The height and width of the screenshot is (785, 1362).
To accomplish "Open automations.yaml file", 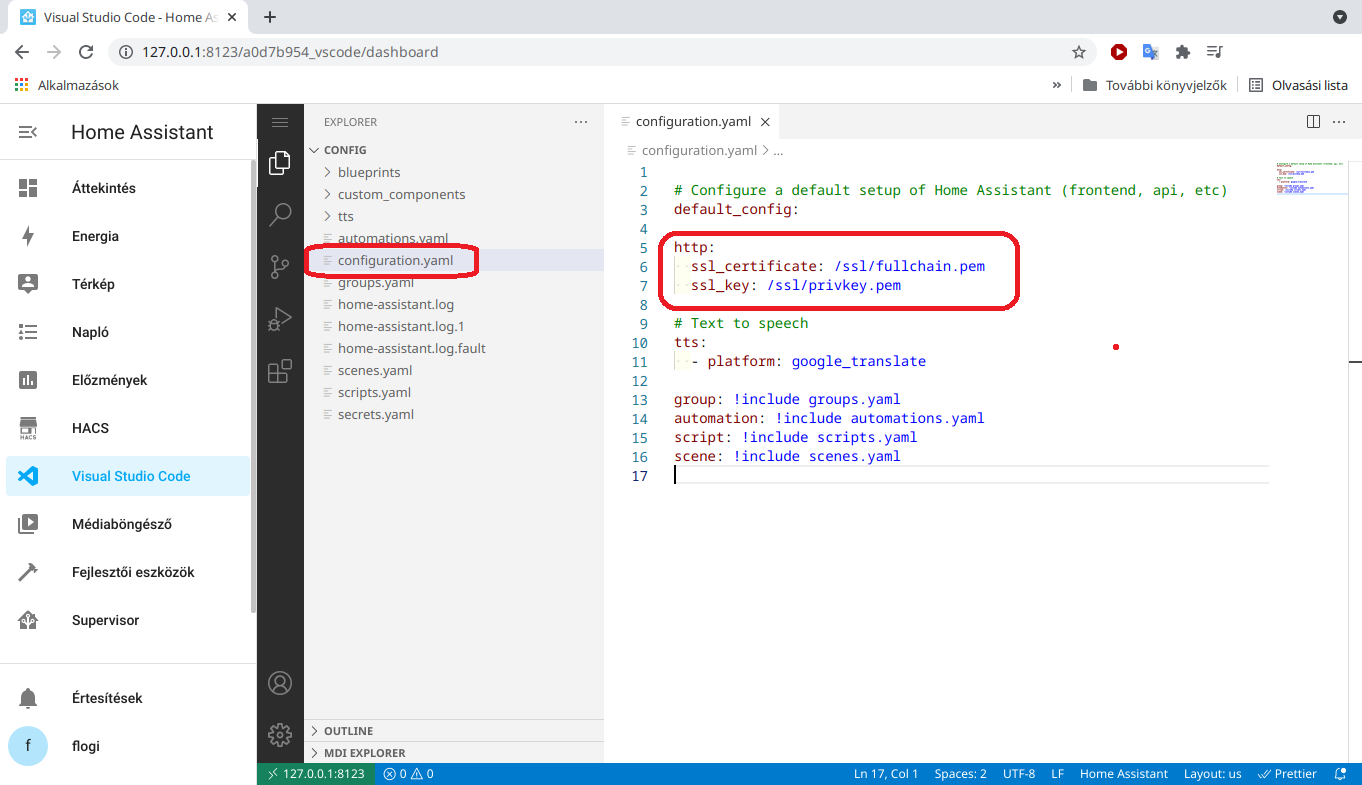I will tap(454, 238).
